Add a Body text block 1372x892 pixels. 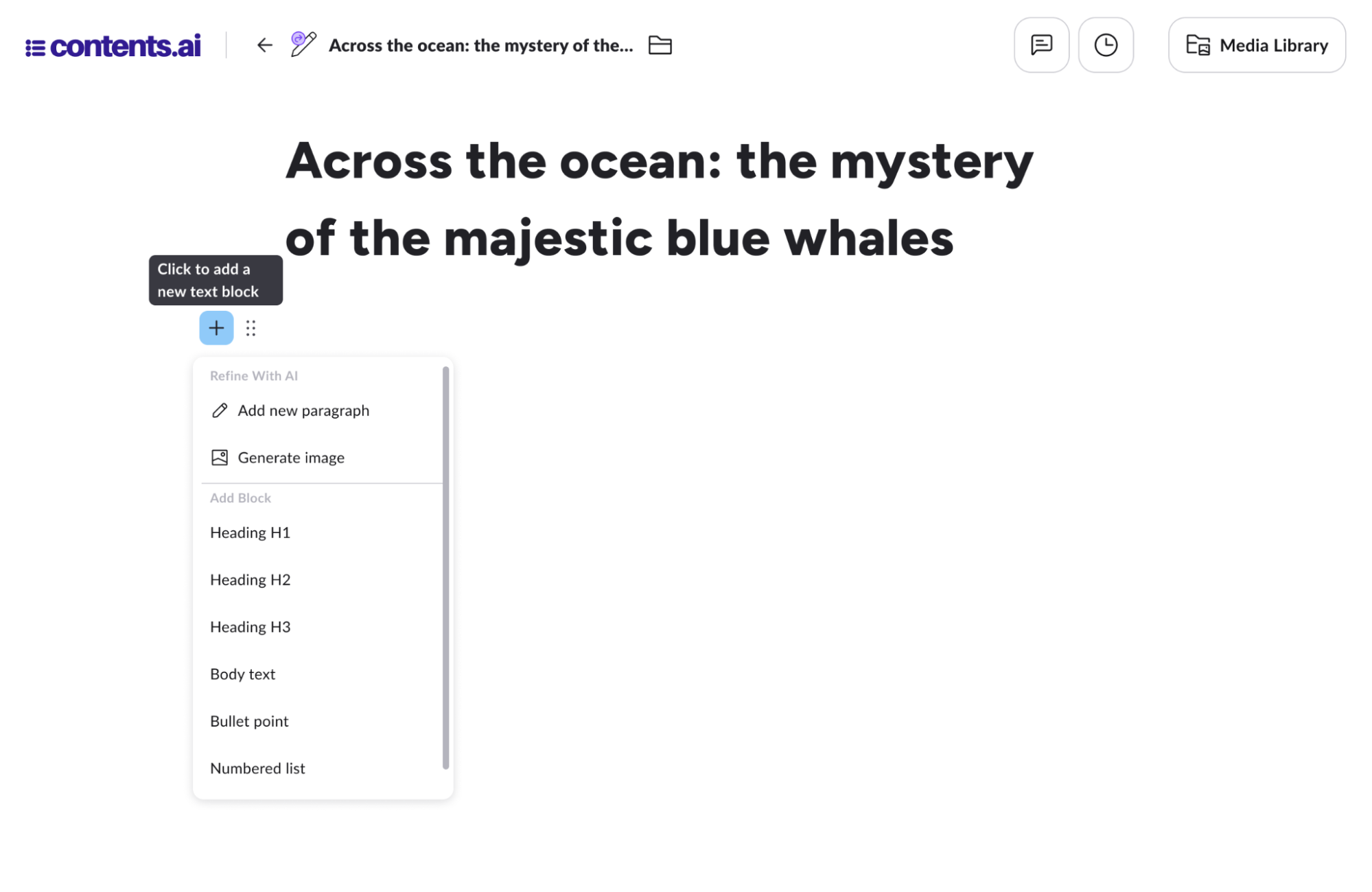[242, 674]
